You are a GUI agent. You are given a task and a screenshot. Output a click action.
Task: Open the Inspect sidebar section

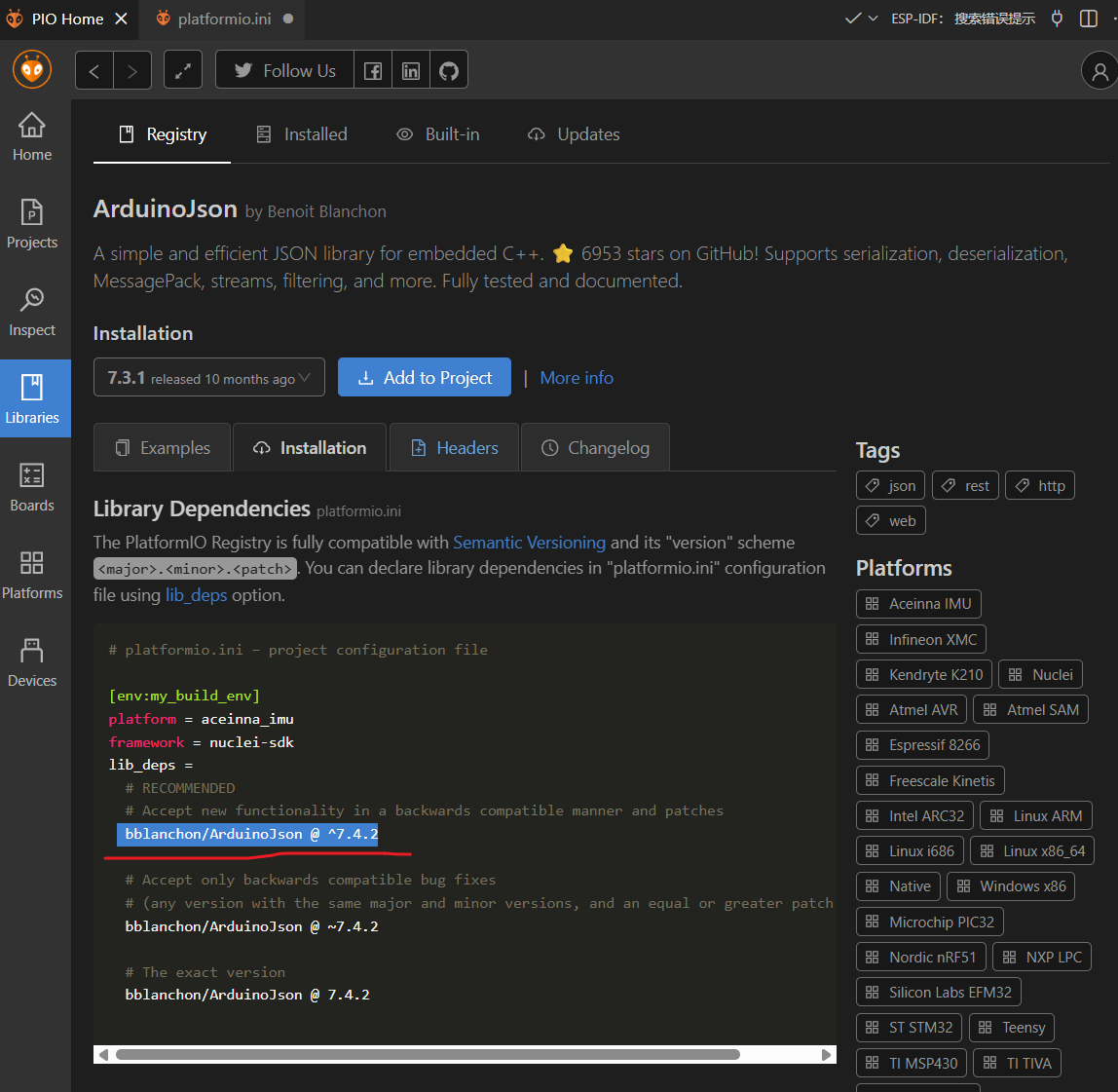[x=32, y=313]
